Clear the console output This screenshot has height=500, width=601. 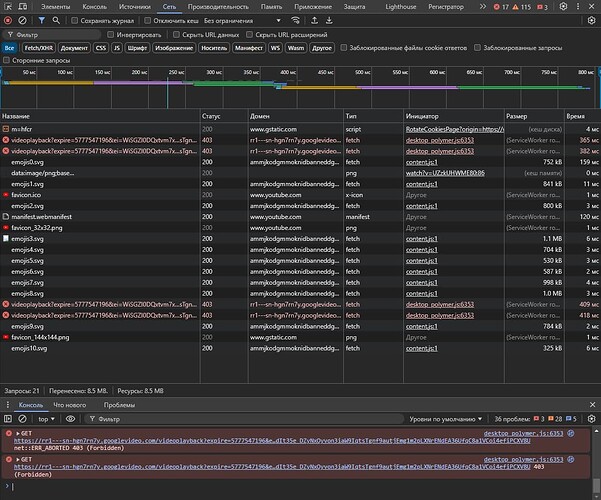click(23, 419)
